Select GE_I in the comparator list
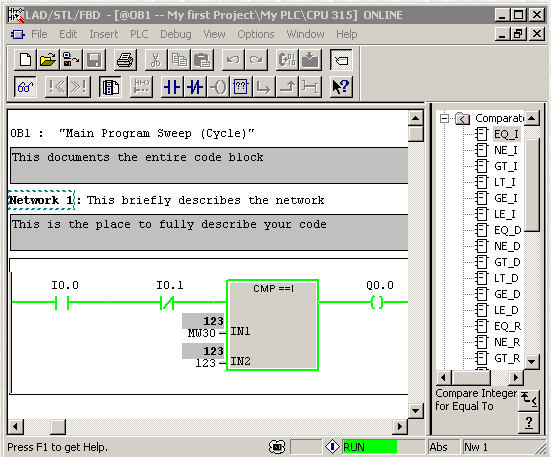 [x=505, y=198]
